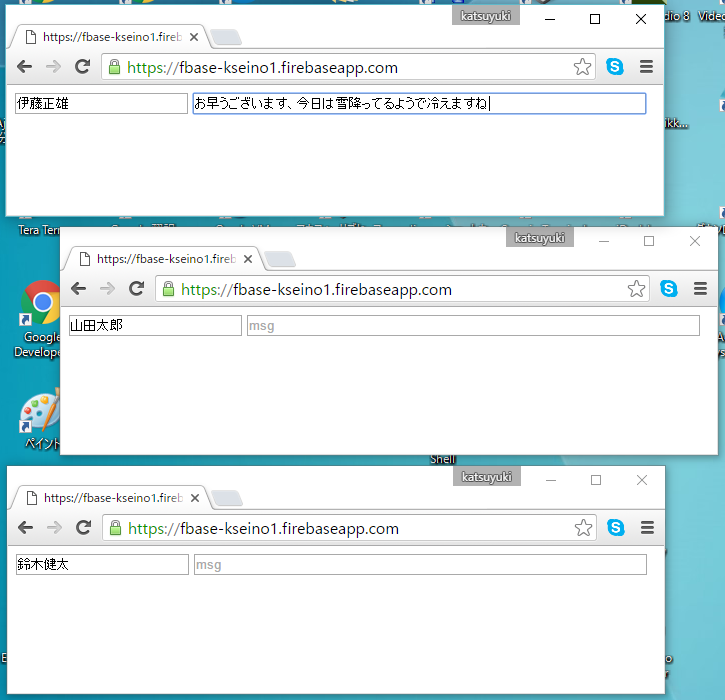The height and width of the screenshot is (700, 725).
Task: Reload page in middle browser window
Action: pos(136,289)
